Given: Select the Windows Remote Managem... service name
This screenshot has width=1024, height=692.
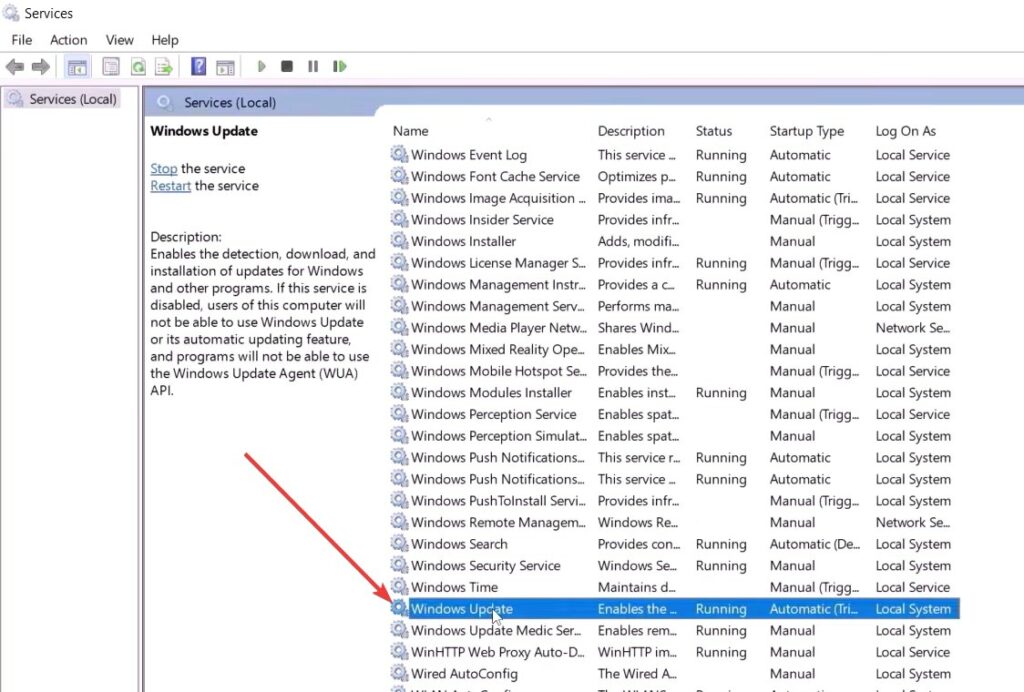Looking at the screenshot, I should pyautogui.click(x=498, y=522).
